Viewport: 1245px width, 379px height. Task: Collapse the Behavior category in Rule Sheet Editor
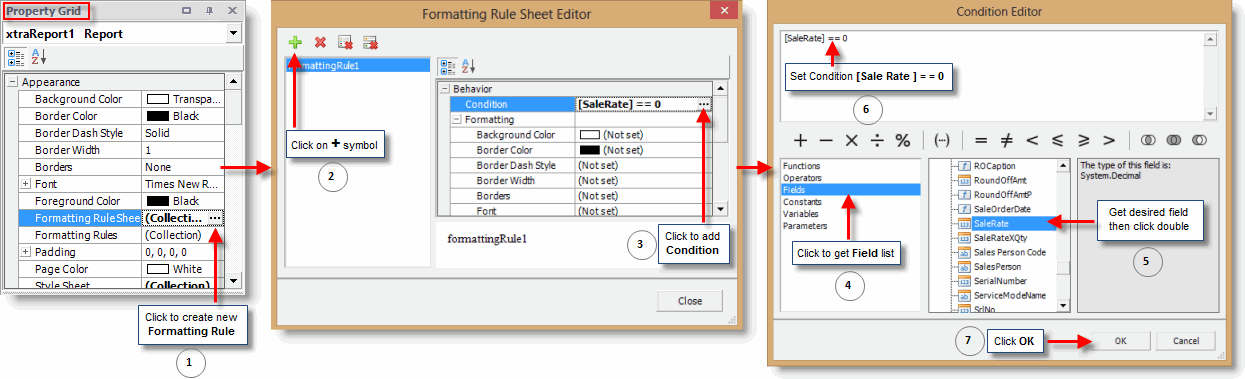tap(445, 89)
